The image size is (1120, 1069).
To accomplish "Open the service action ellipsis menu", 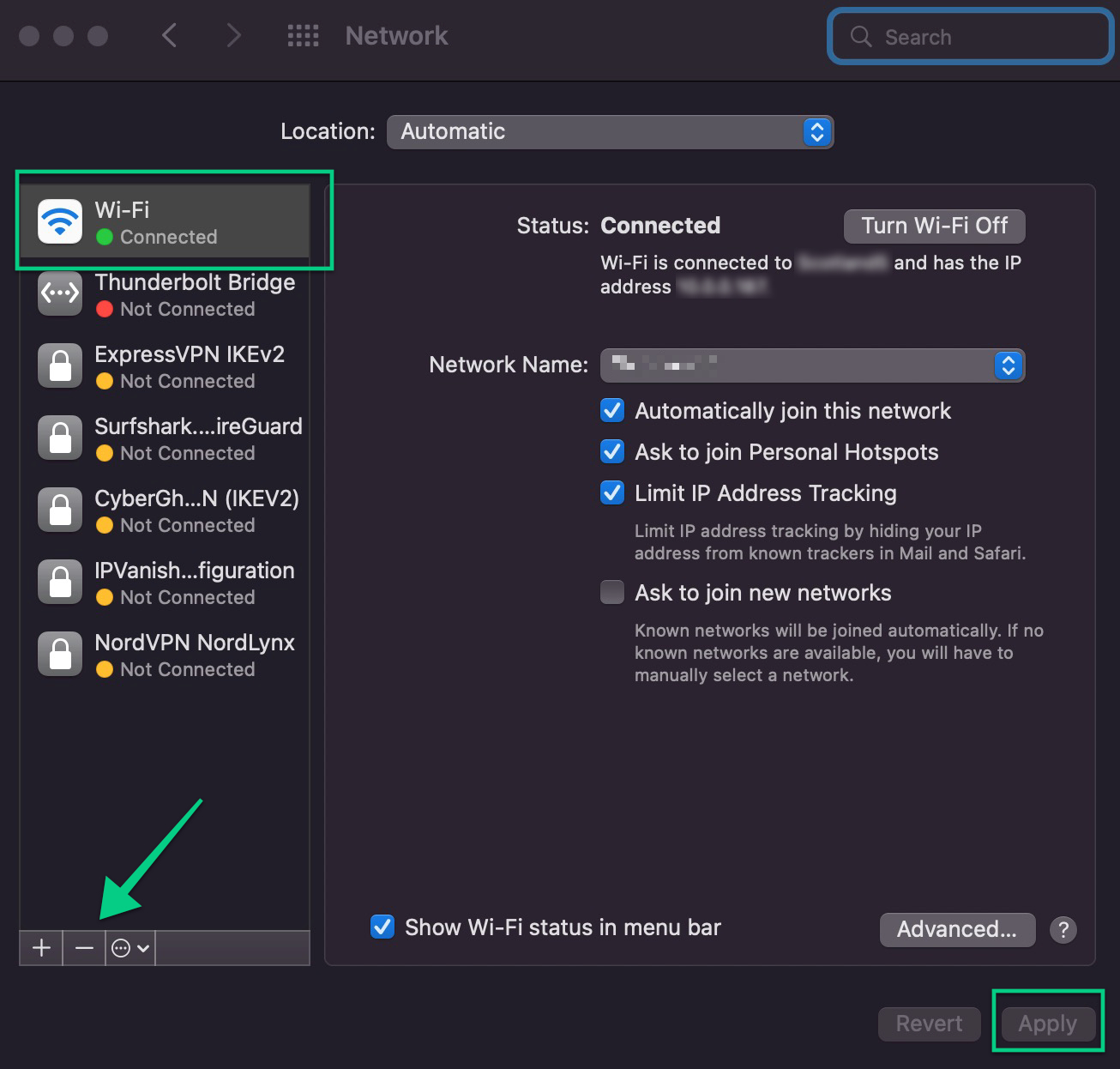I will [x=130, y=948].
